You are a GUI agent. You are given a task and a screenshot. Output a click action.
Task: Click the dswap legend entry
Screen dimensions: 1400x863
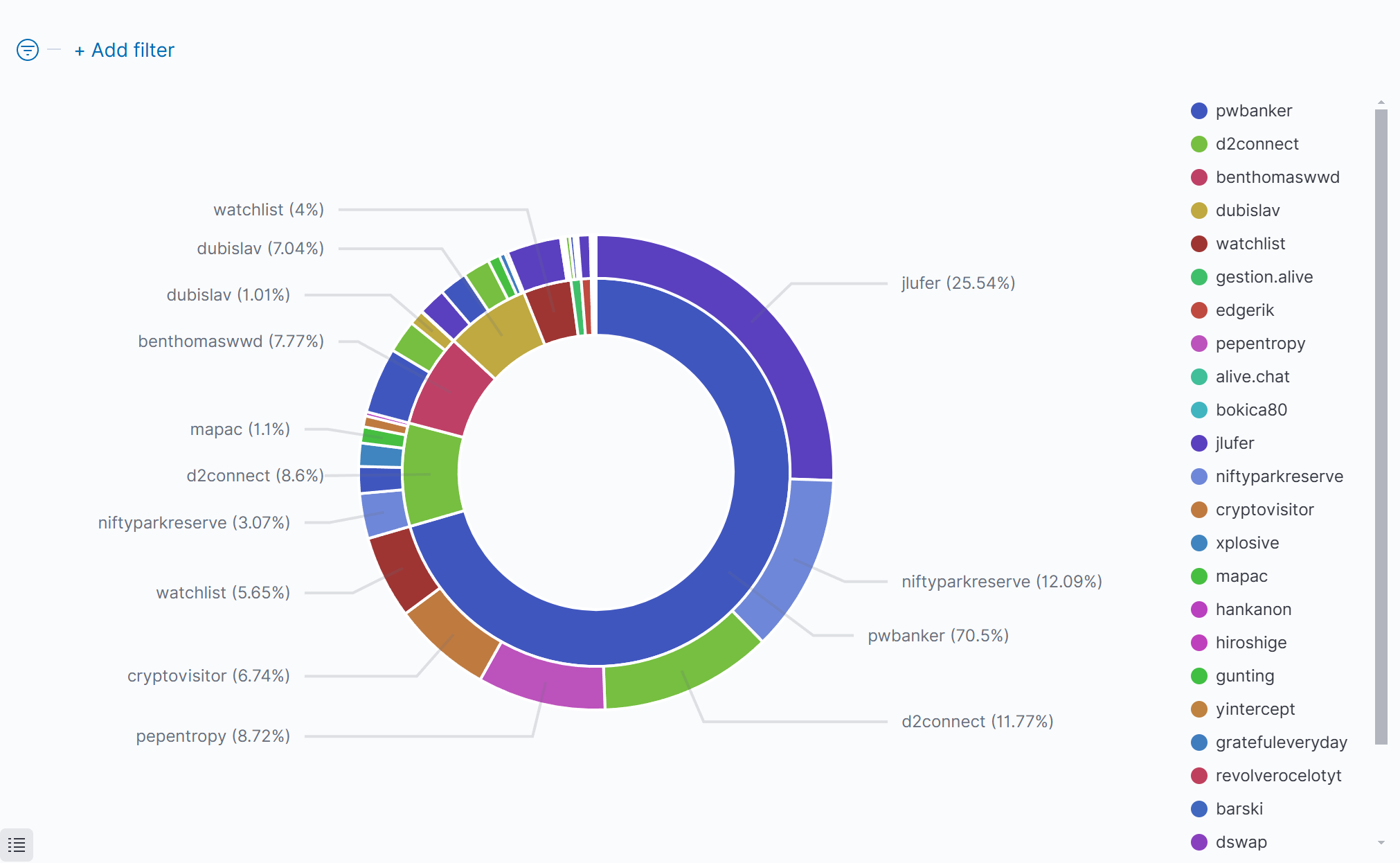[1241, 842]
